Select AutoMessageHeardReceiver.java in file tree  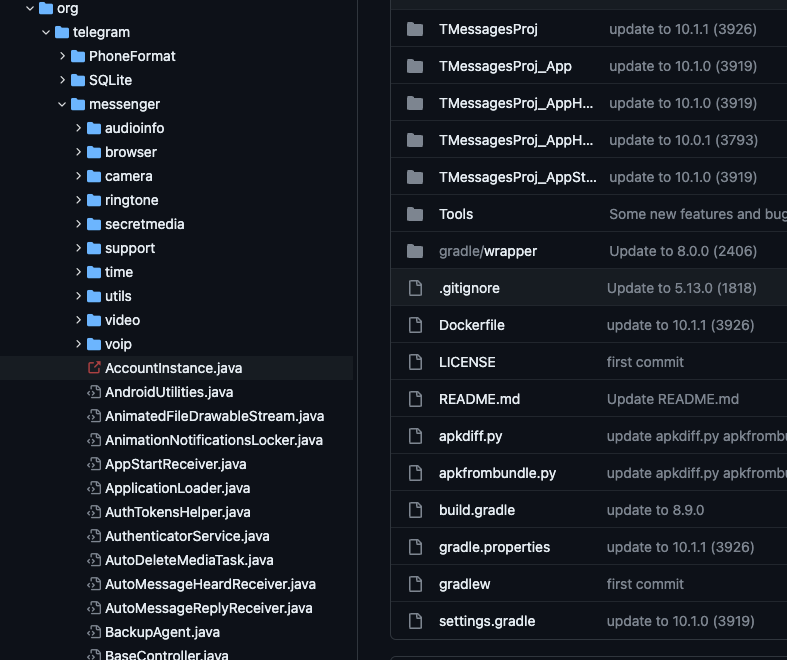(210, 584)
